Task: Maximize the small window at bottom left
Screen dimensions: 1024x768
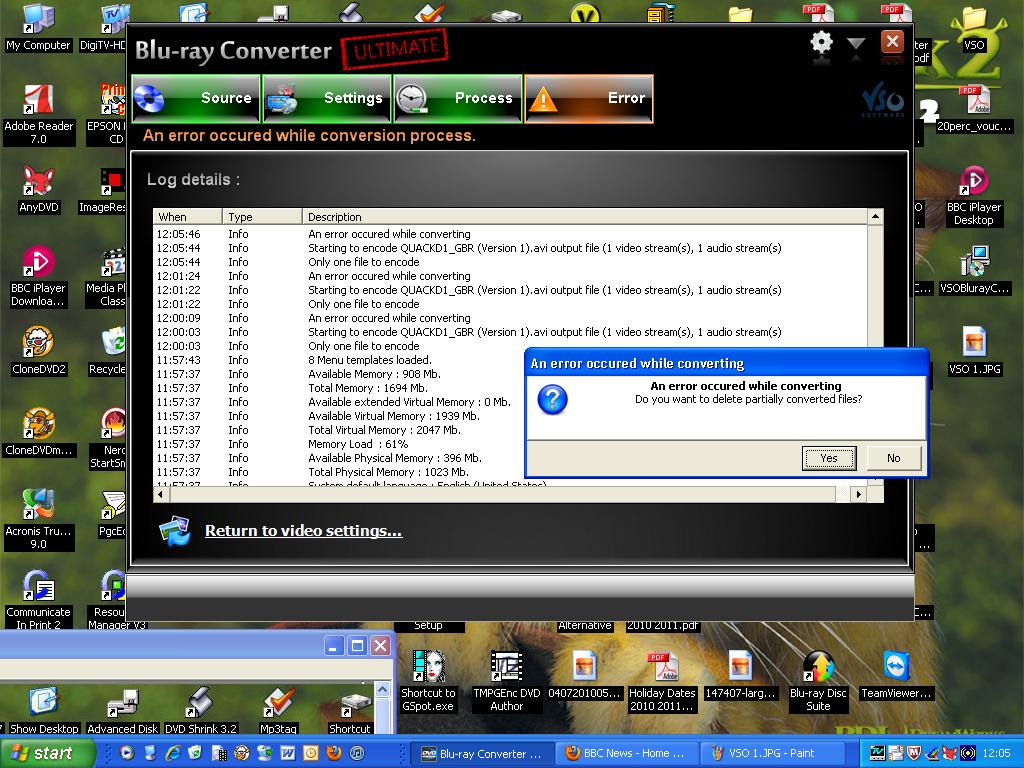Action: [x=357, y=646]
